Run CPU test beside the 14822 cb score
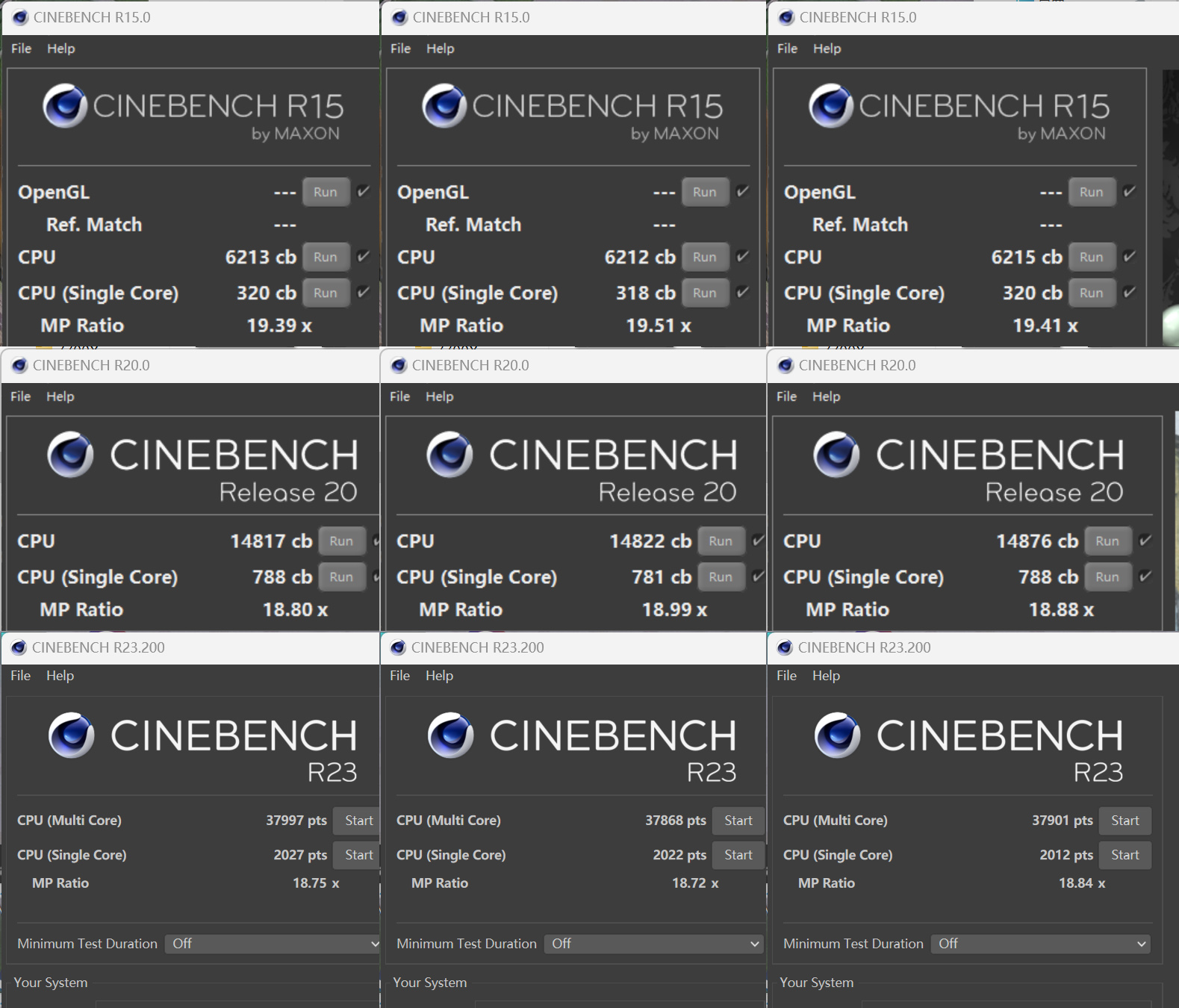This screenshot has height=1008, width=1179. click(x=721, y=541)
